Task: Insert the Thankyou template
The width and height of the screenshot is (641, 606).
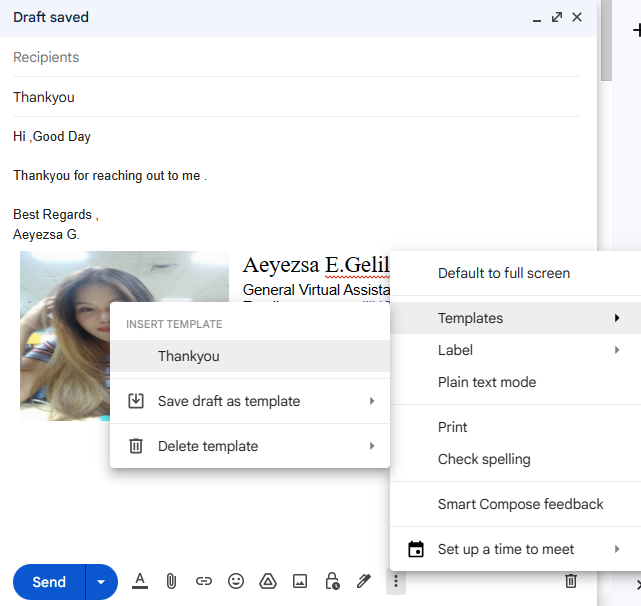Action: coord(250,356)
